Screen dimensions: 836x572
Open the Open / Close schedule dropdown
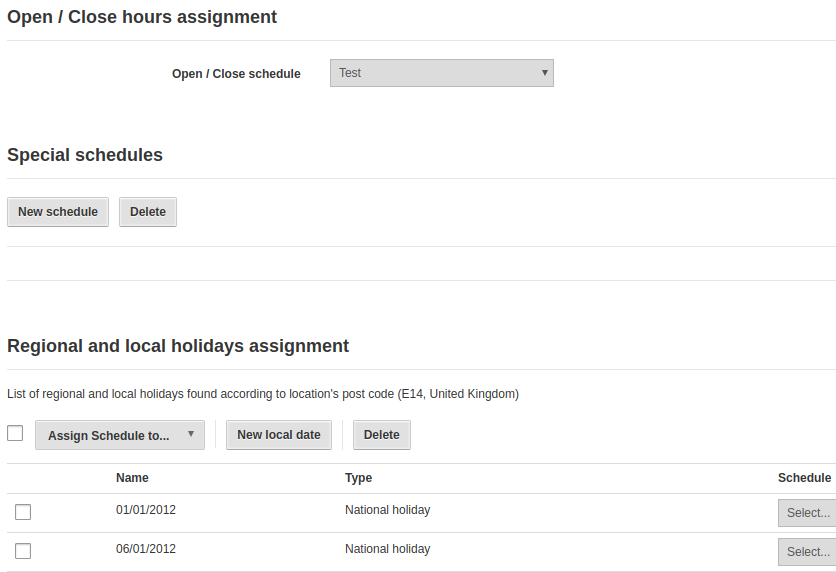pyautogui.click(x=441, y=73)
